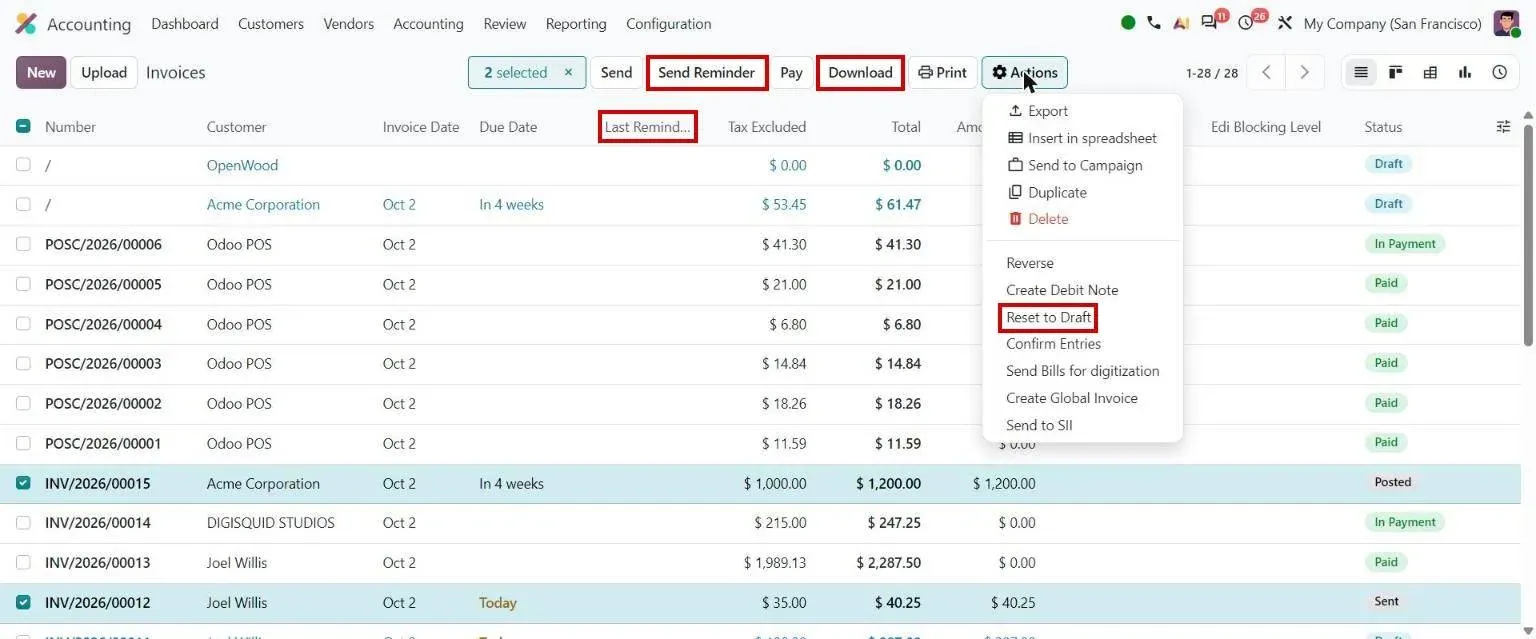Open the phone VoIP icon
Image resolution: width=1536 pixels, height=639 pixels.
1154,23
